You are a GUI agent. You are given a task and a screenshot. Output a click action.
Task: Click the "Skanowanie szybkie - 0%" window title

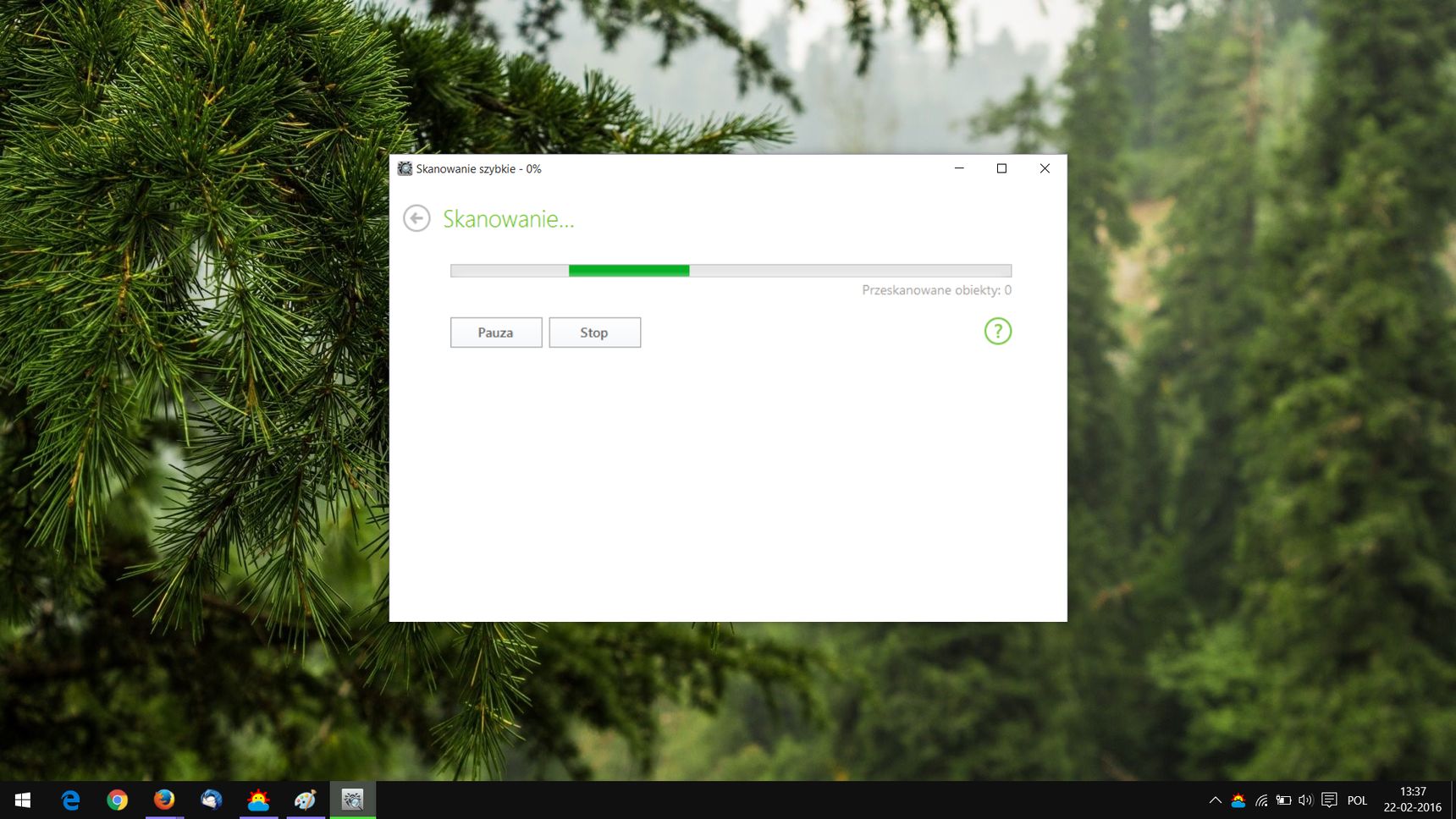(x=478, y=169)
